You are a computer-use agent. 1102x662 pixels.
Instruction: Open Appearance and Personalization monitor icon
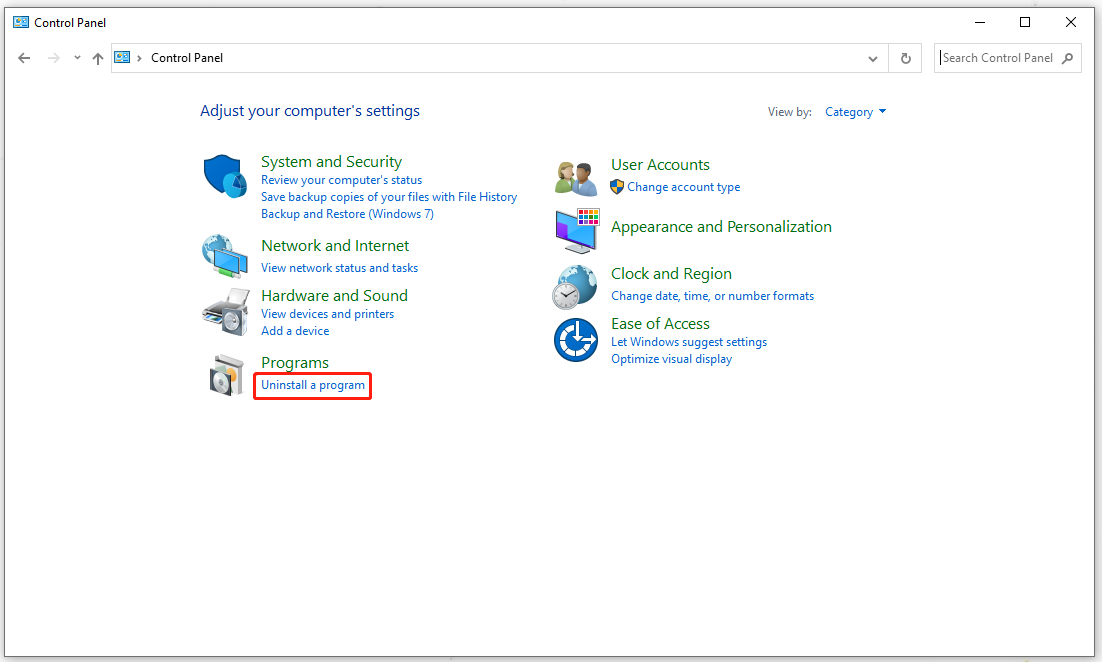[577, 231]
